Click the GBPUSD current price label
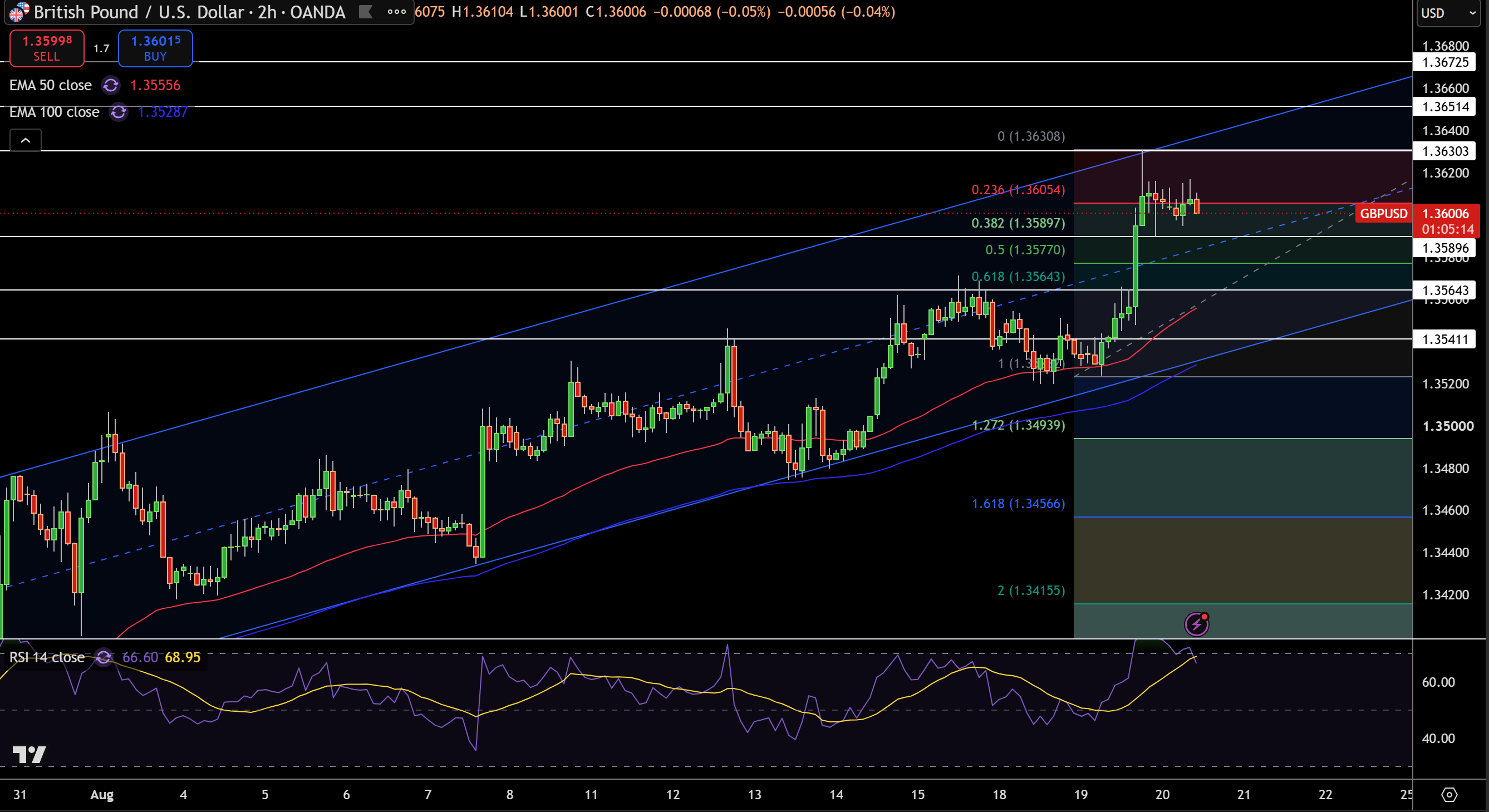 [1383, 214]
